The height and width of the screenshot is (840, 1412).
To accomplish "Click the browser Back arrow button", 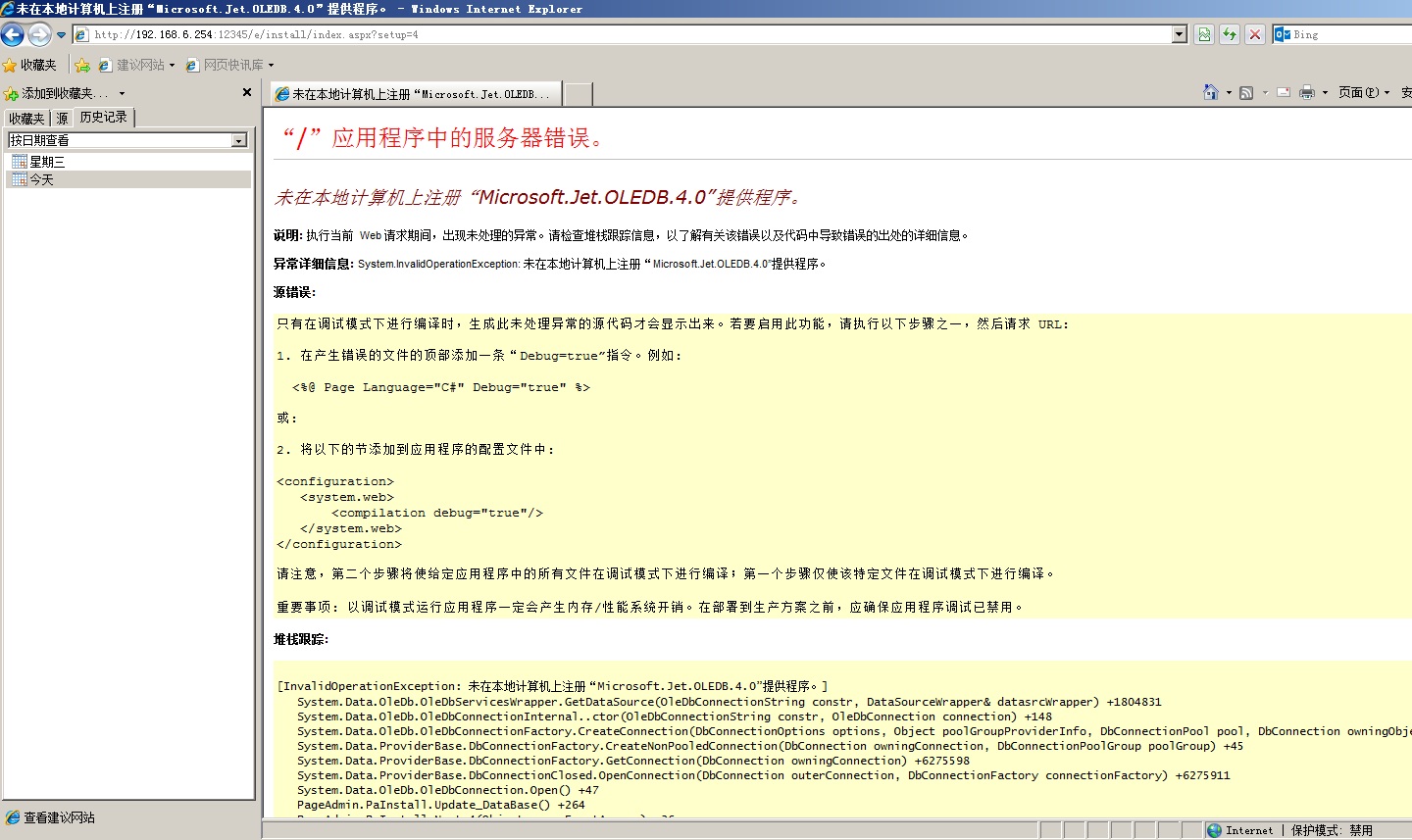I will [13, 35].
